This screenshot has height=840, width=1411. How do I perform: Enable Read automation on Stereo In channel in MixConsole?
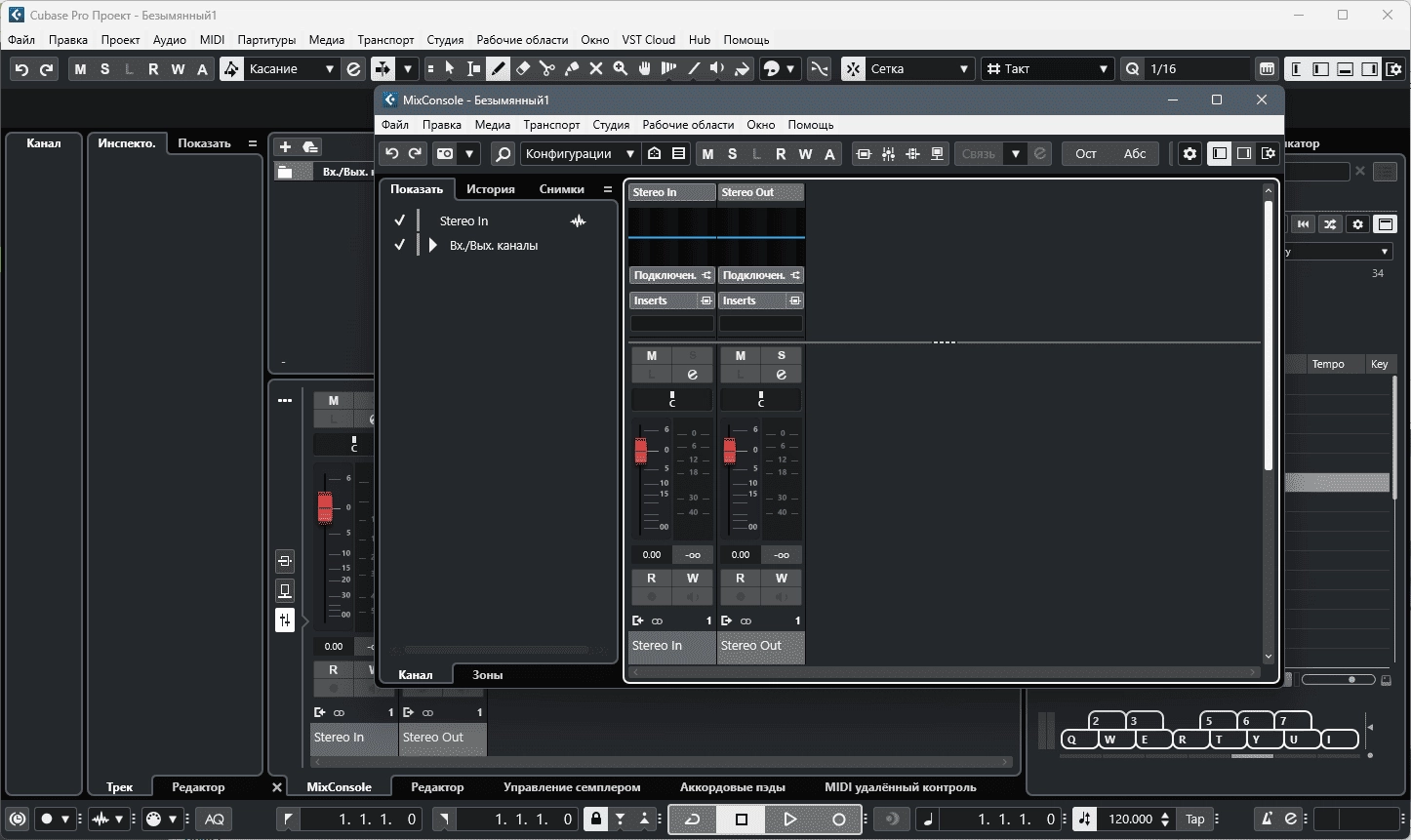tap(652, 578)
